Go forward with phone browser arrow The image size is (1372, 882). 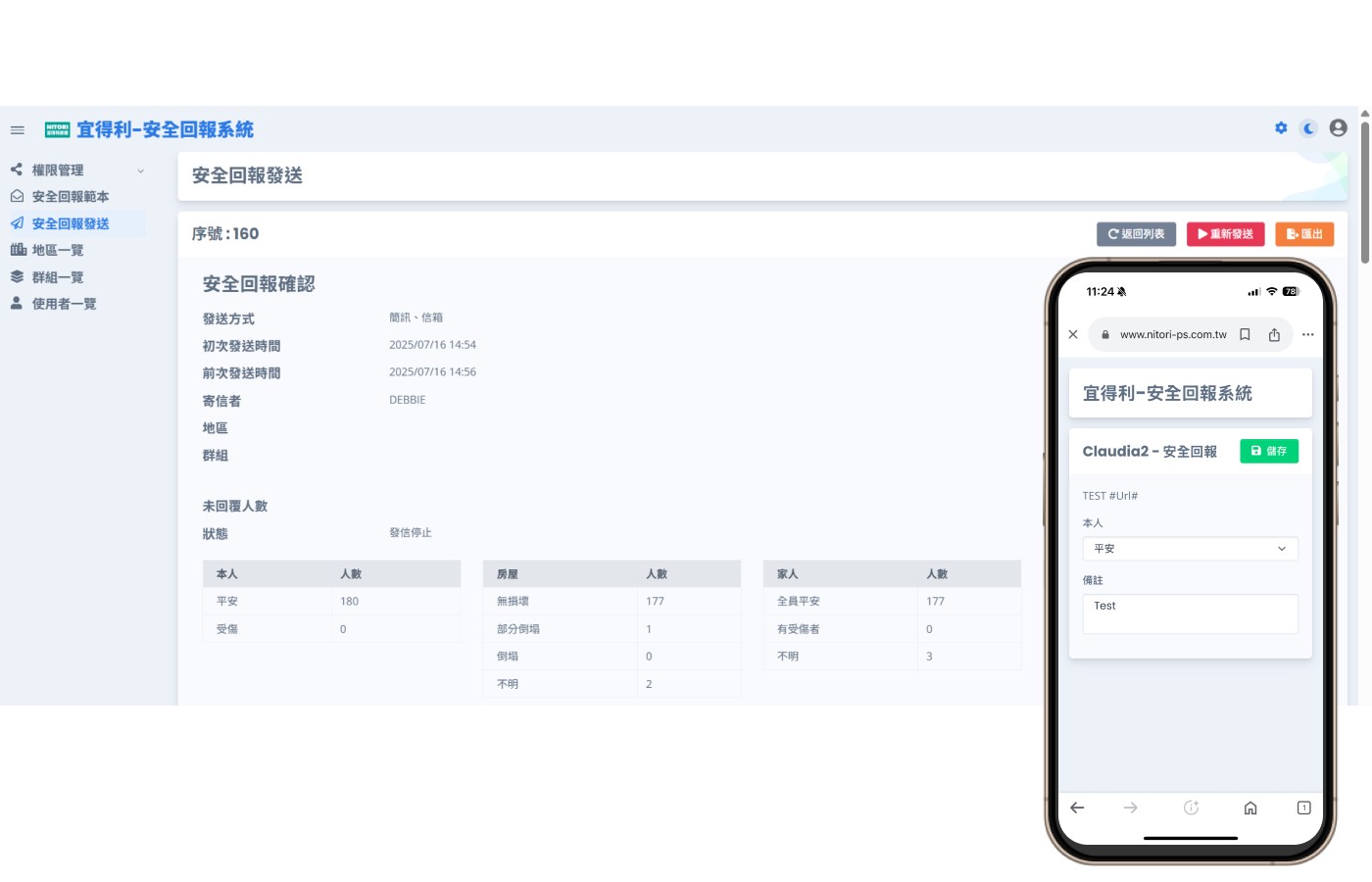point(1130,808)
